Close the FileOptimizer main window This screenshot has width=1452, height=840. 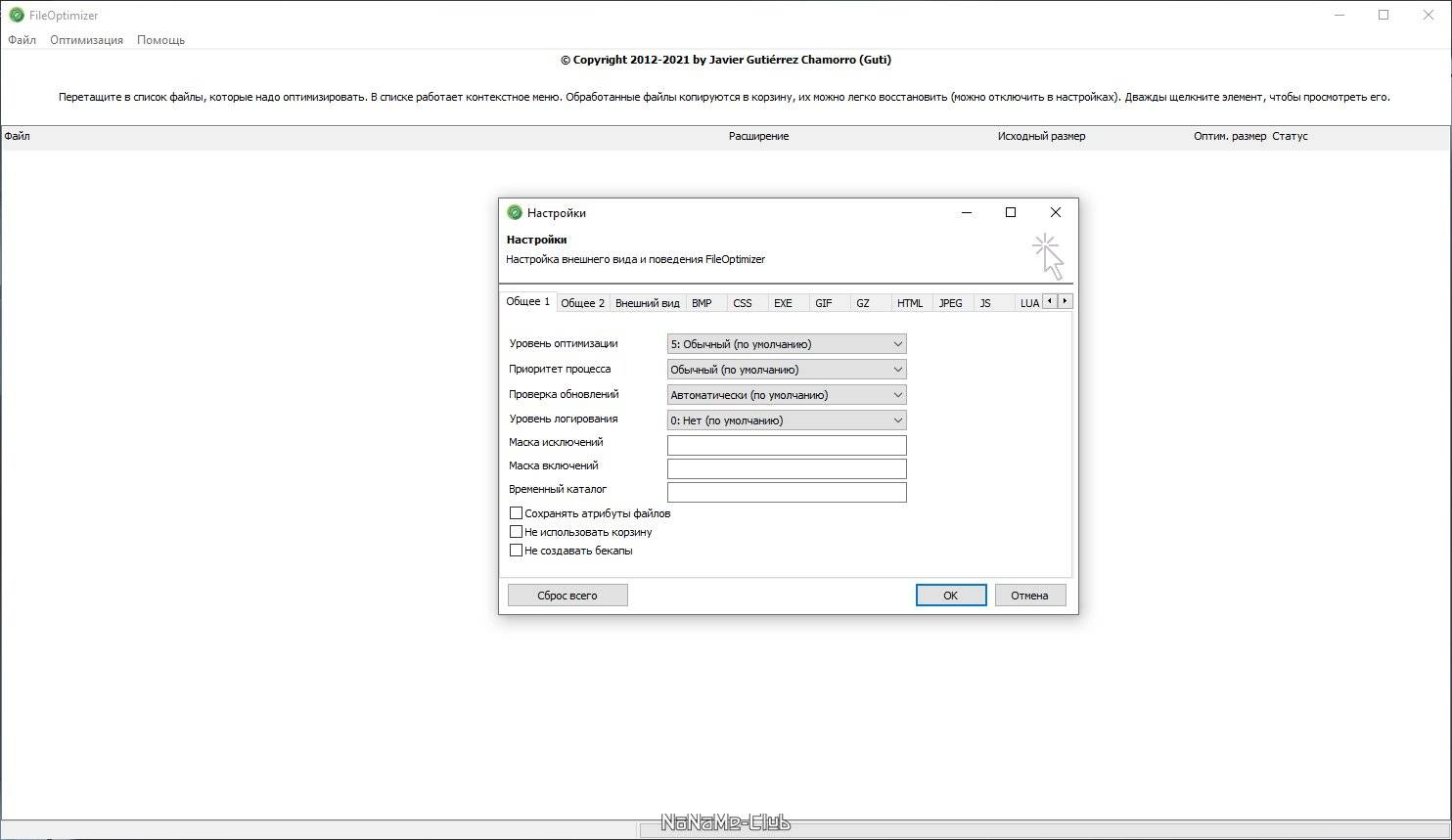pyautogui.click(x=1429, y=15)
